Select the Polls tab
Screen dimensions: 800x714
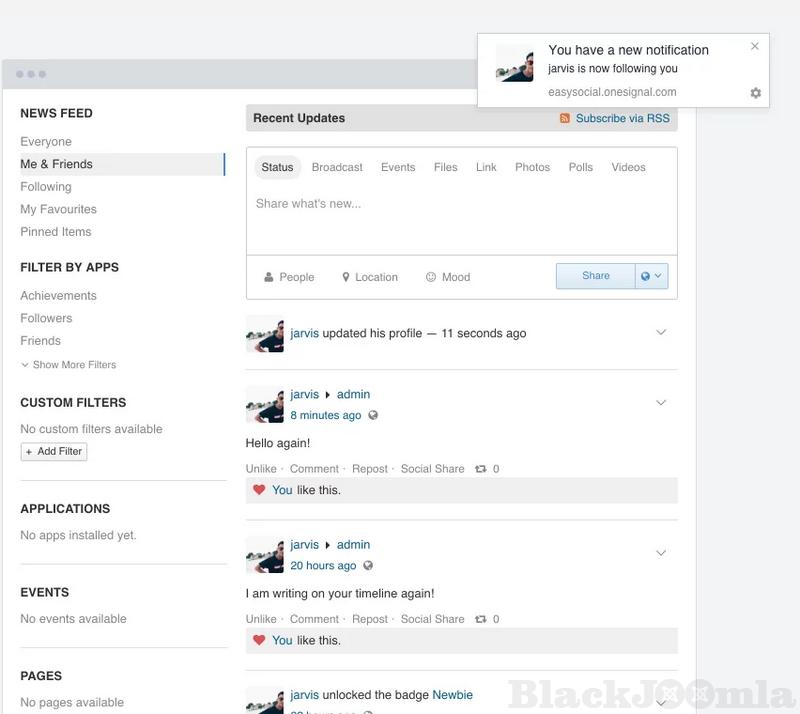[580, 167]
